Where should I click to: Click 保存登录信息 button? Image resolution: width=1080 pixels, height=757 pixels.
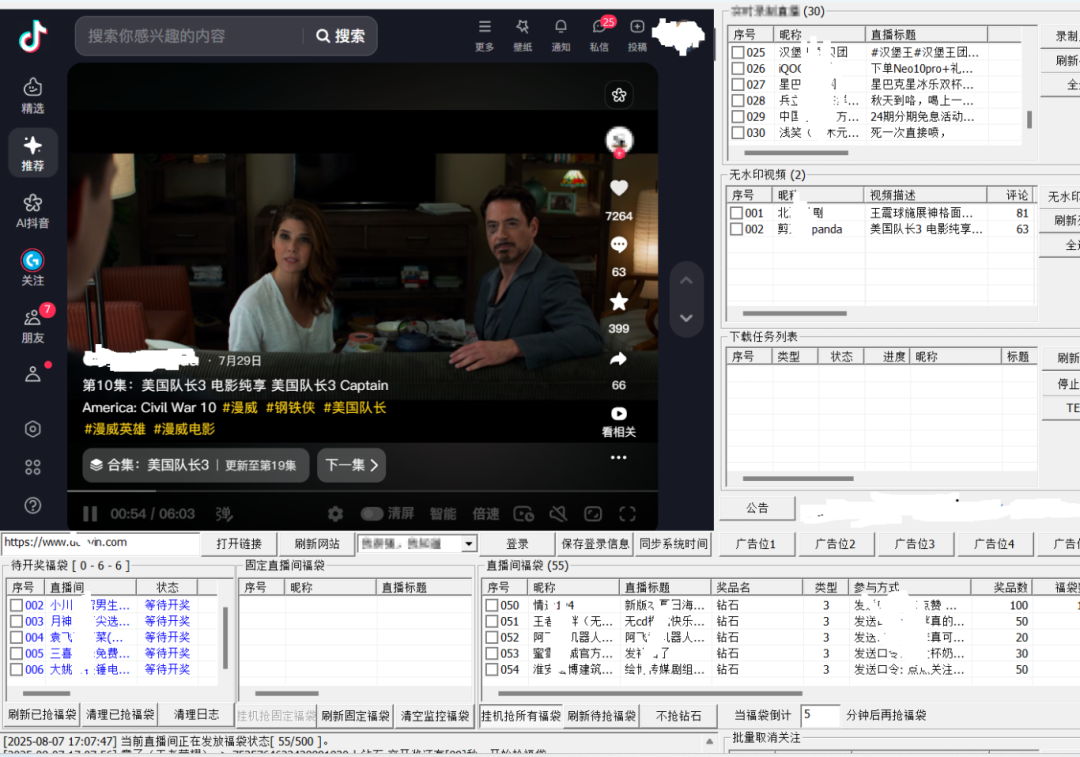595,544
